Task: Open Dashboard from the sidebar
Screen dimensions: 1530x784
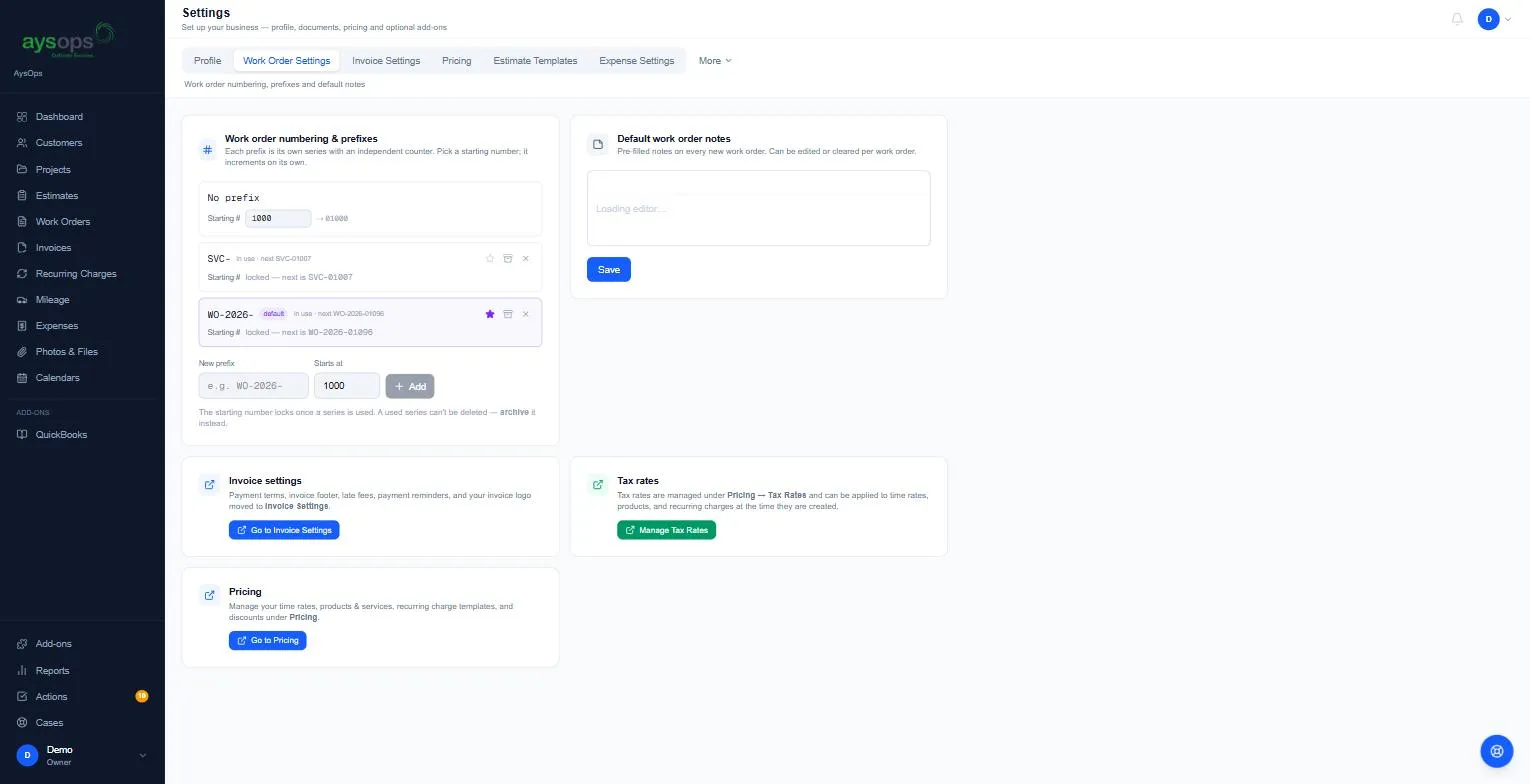Action: (82, 117)
